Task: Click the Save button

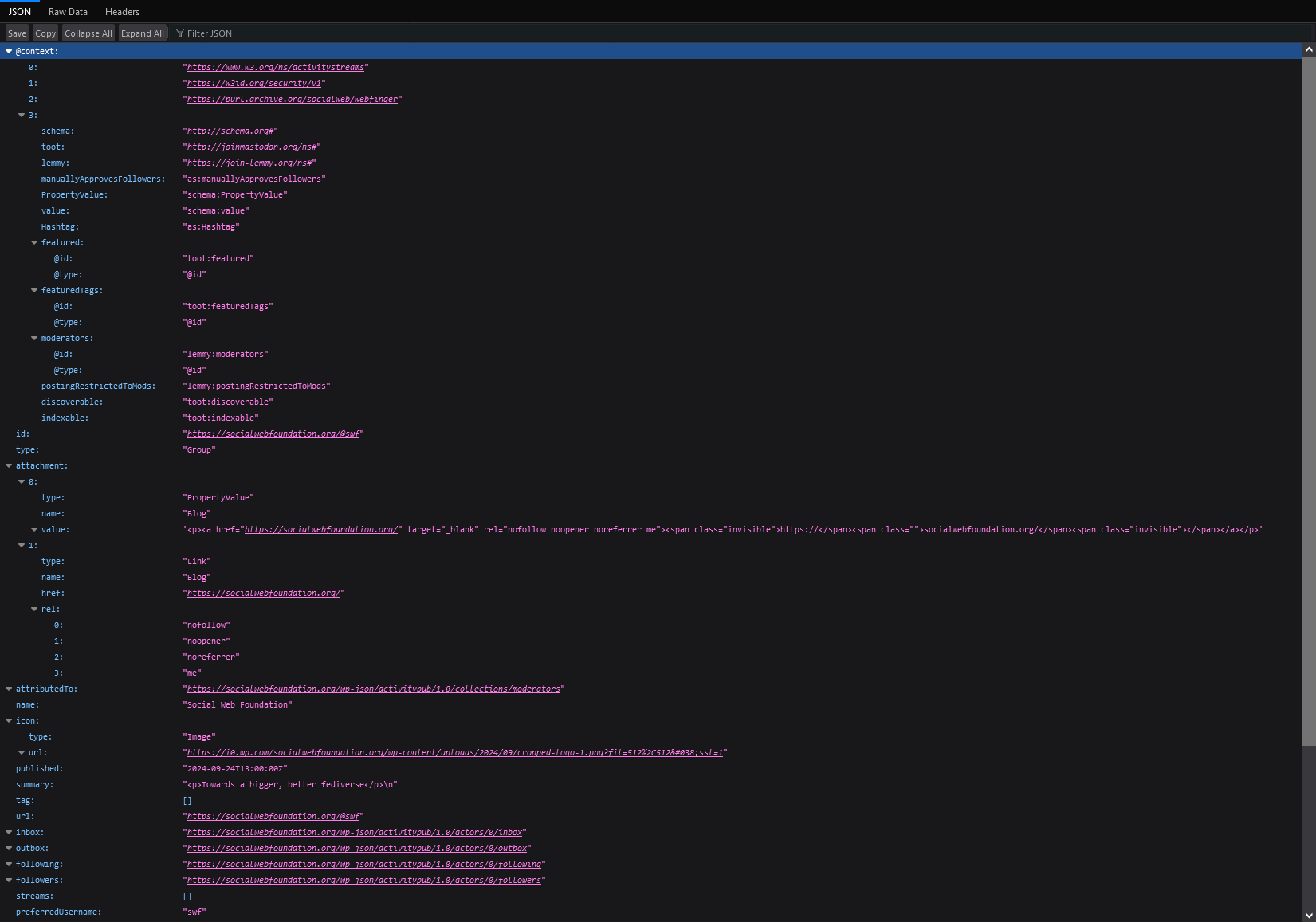Action: coord(17,33)
